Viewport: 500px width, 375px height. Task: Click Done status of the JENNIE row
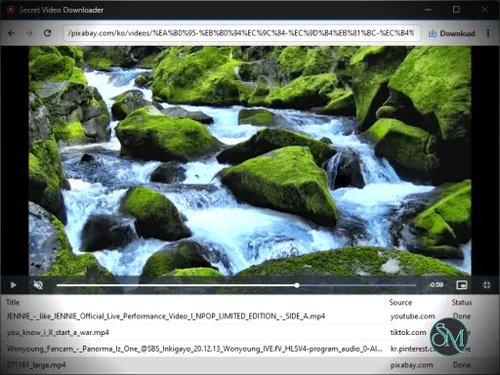(x=462, y=316)
